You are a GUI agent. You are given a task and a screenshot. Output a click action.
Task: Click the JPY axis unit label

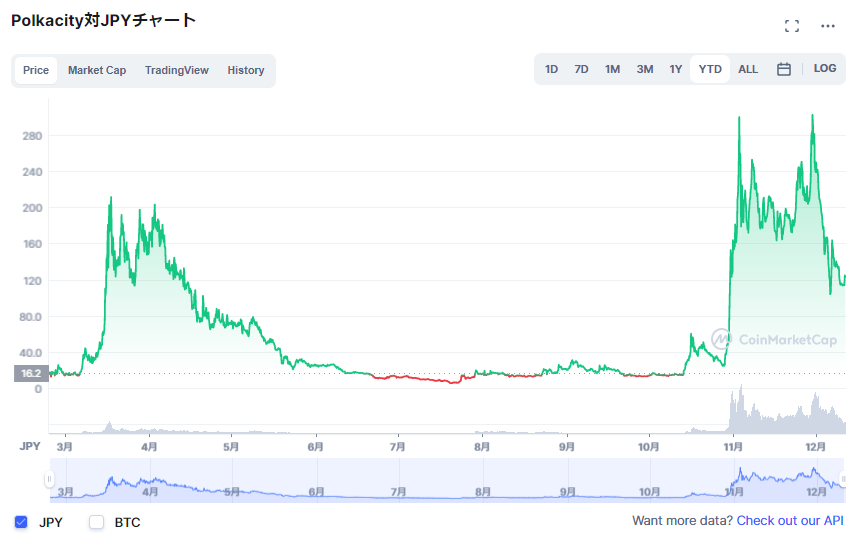click(30, 446)
